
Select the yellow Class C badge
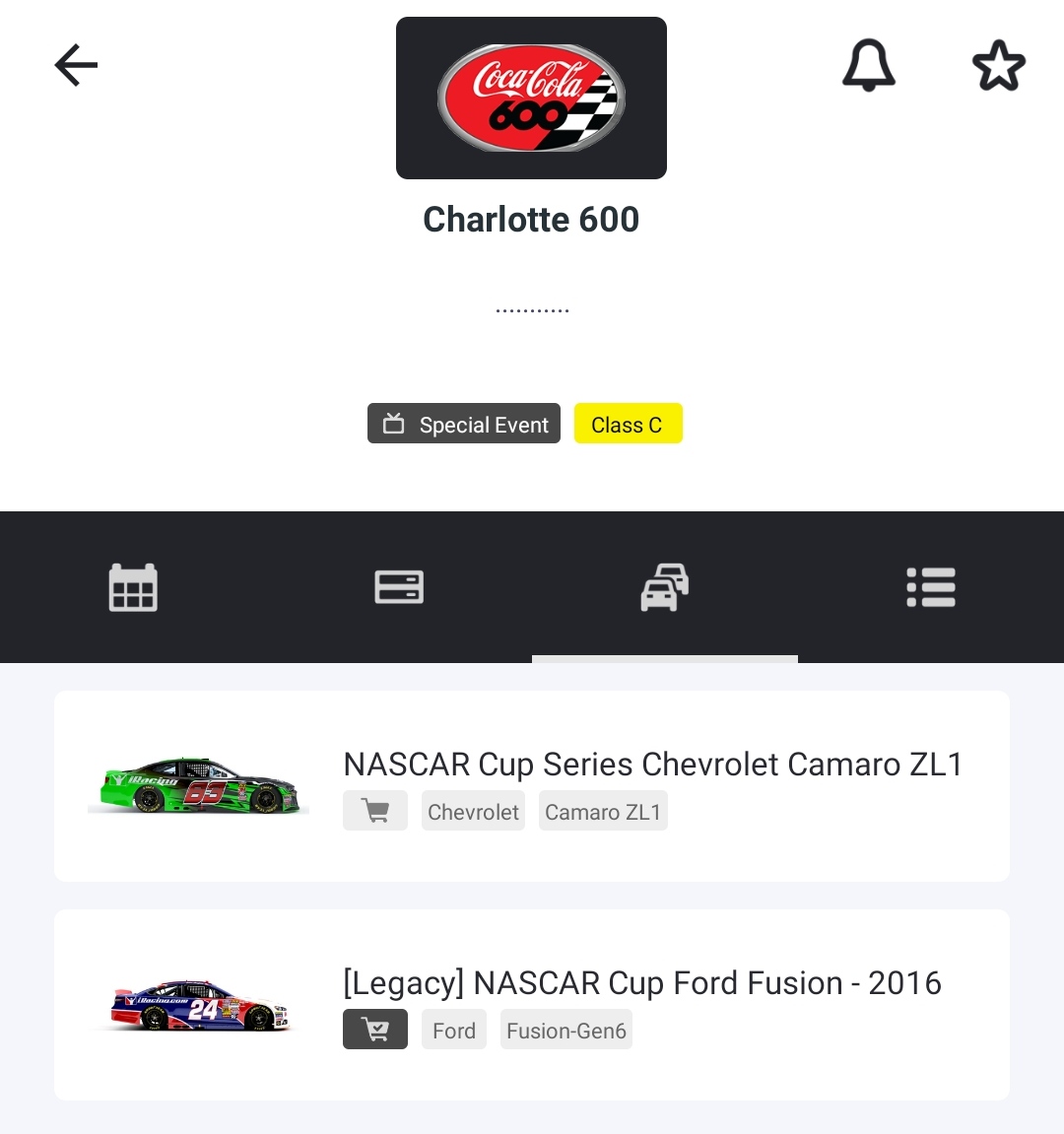tap(628, 424)
